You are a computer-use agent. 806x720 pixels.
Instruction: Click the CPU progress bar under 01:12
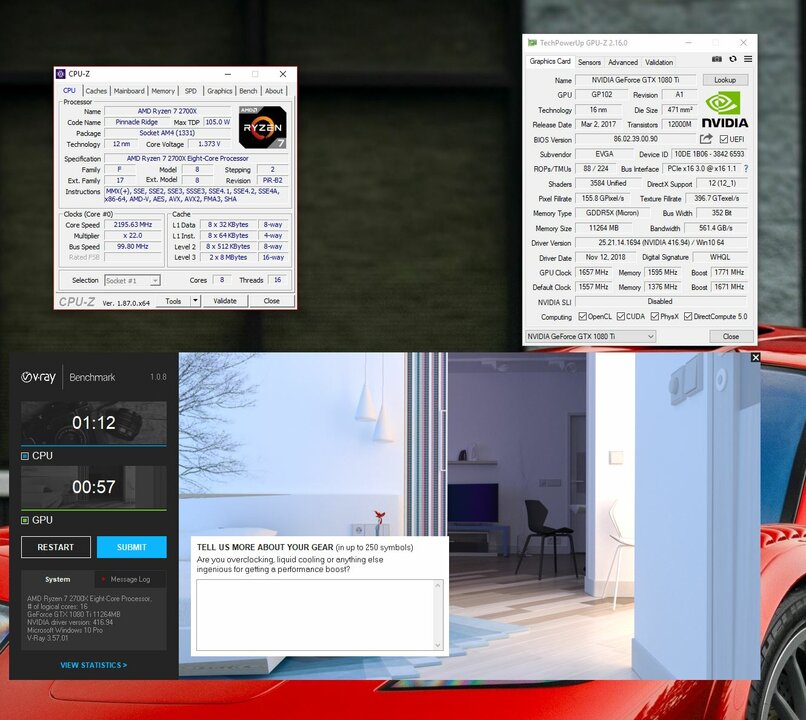coord(94,446)
